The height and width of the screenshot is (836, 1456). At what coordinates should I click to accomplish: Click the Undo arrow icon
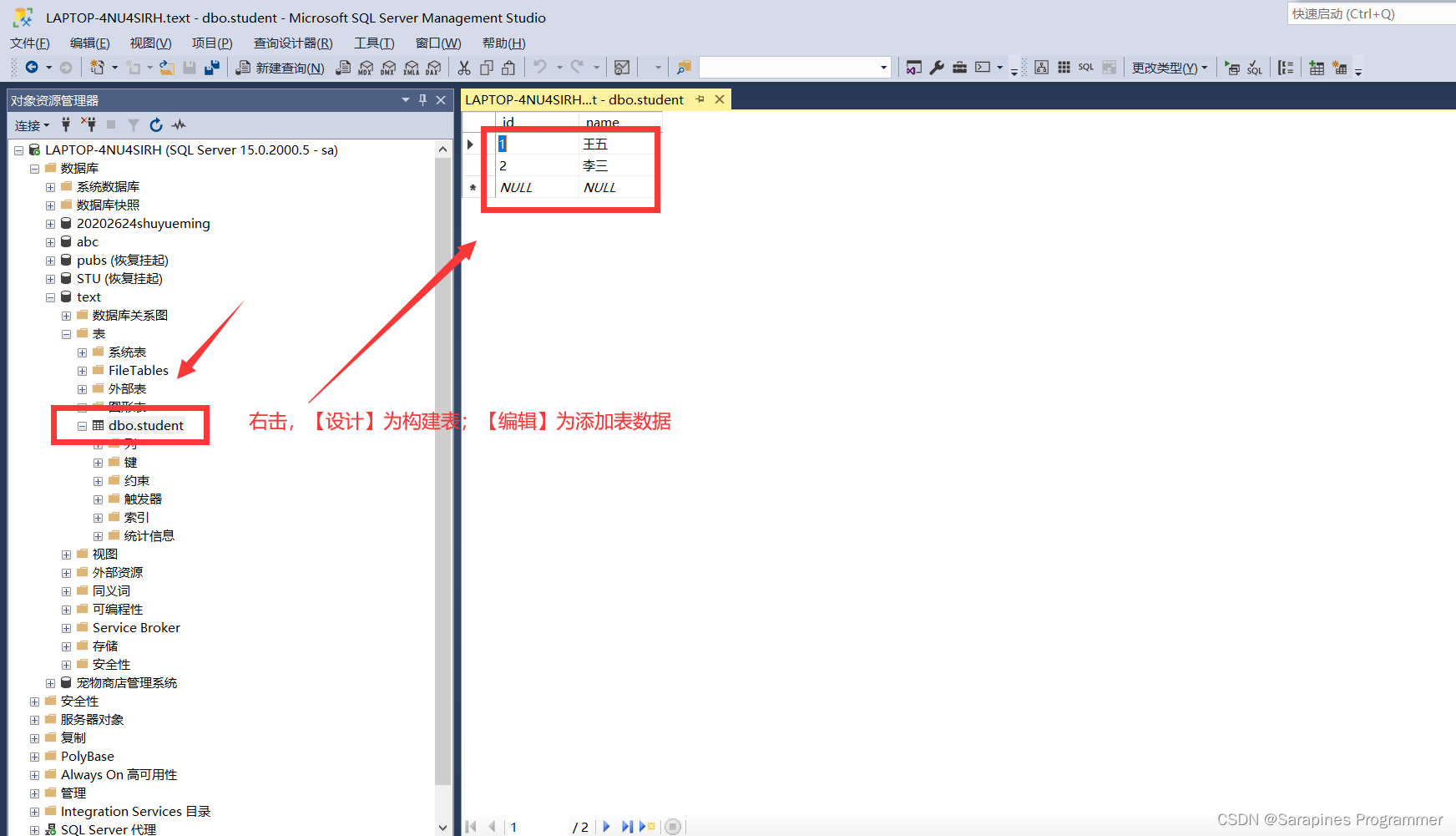(x=540, y=67)
